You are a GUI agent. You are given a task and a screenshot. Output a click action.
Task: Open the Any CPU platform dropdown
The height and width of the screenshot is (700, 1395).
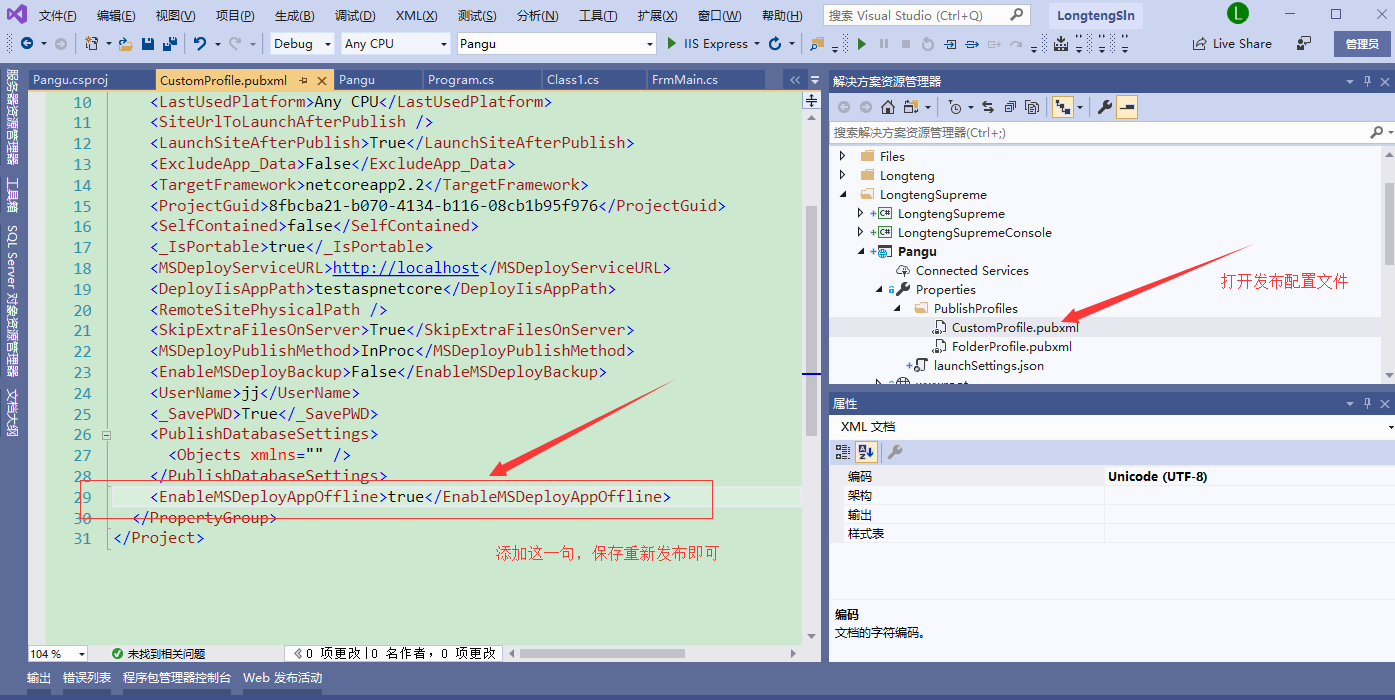(x=442, y=44)
